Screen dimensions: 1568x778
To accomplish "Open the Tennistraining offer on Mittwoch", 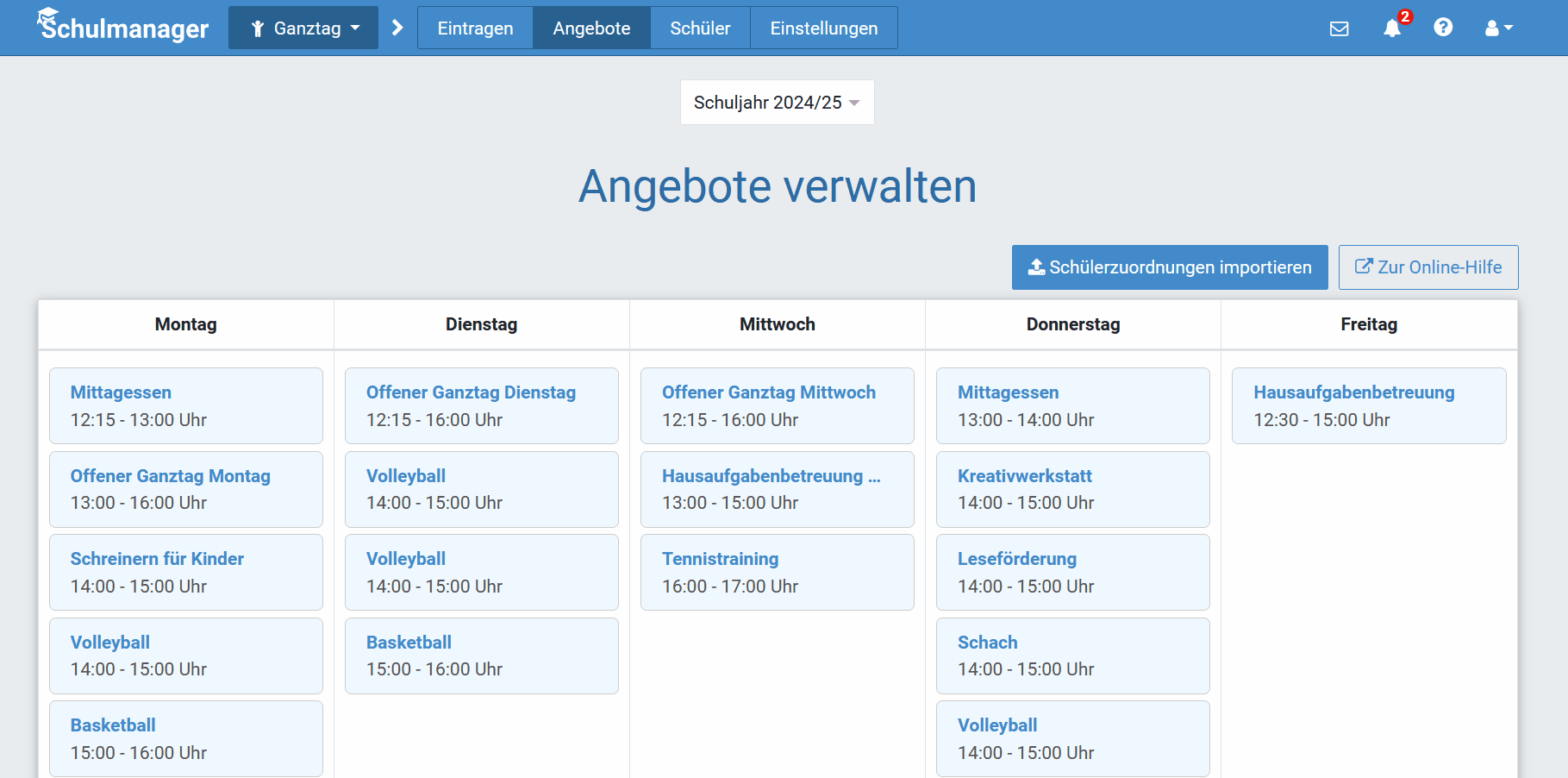I will tap(777, 572).
